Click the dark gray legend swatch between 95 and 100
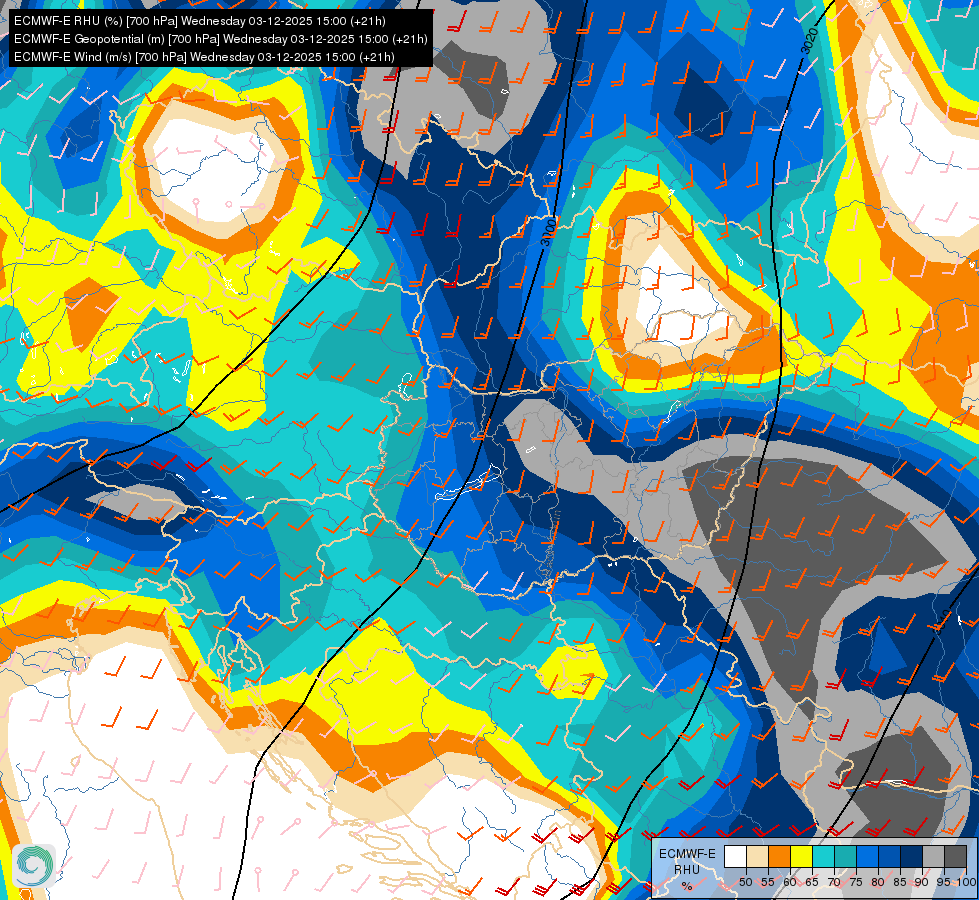Viewport: 979px width, 900px height. [x=955, y=857]
